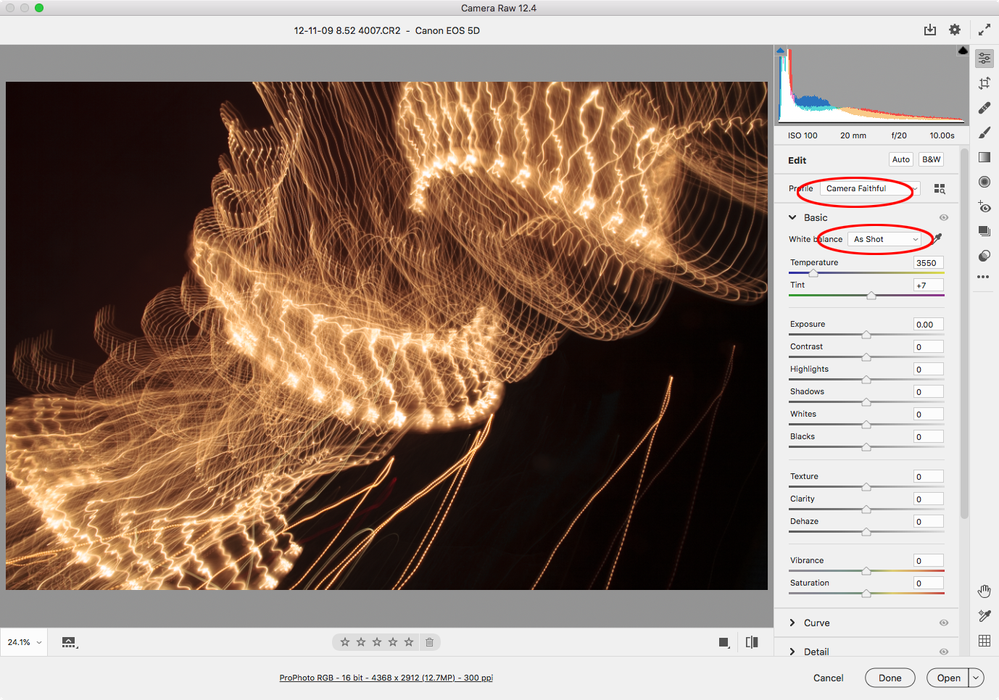Rate image three stars
This screenshot has width=999, height=700.
click(377, 642)
